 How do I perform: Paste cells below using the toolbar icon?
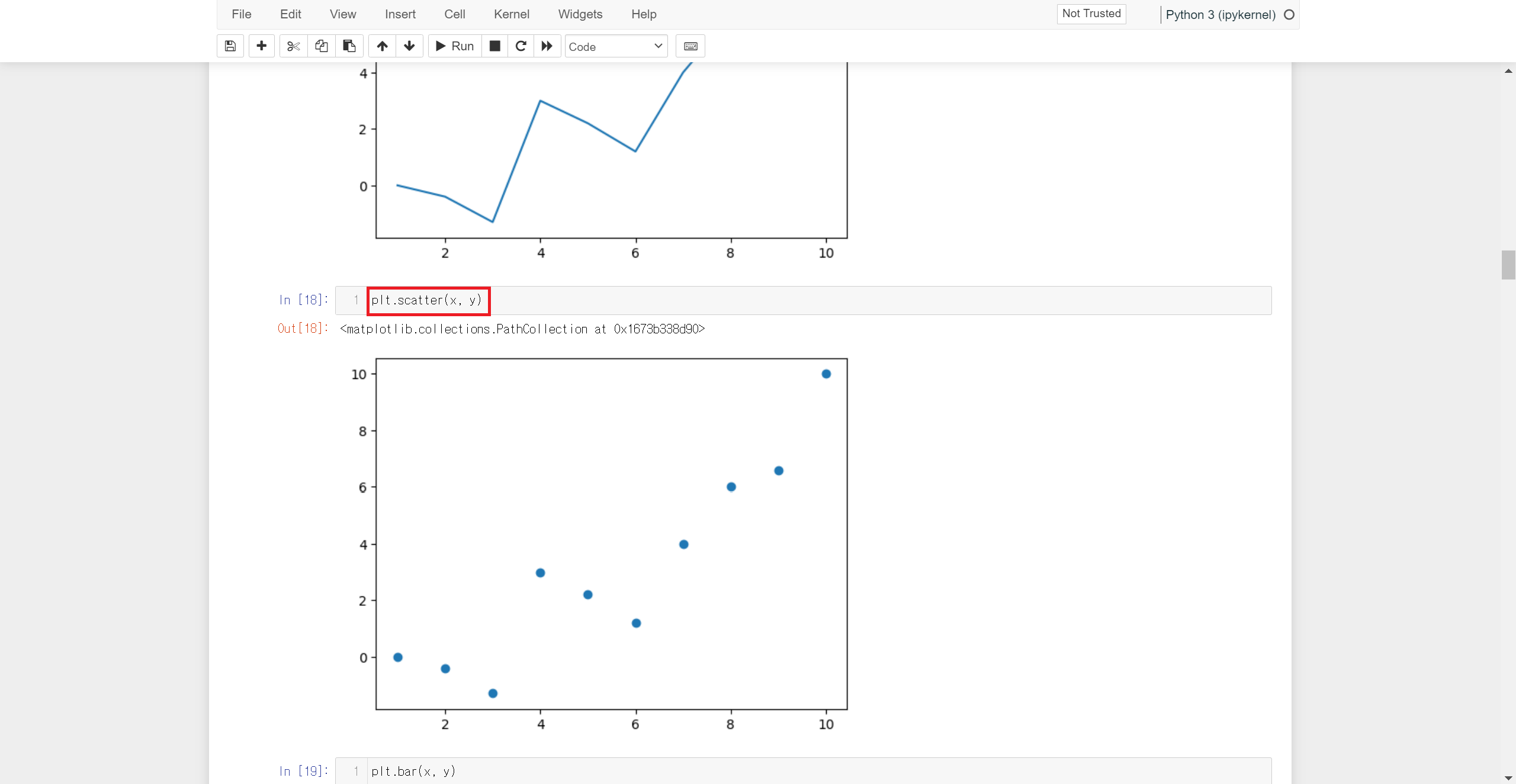(349, 46)
